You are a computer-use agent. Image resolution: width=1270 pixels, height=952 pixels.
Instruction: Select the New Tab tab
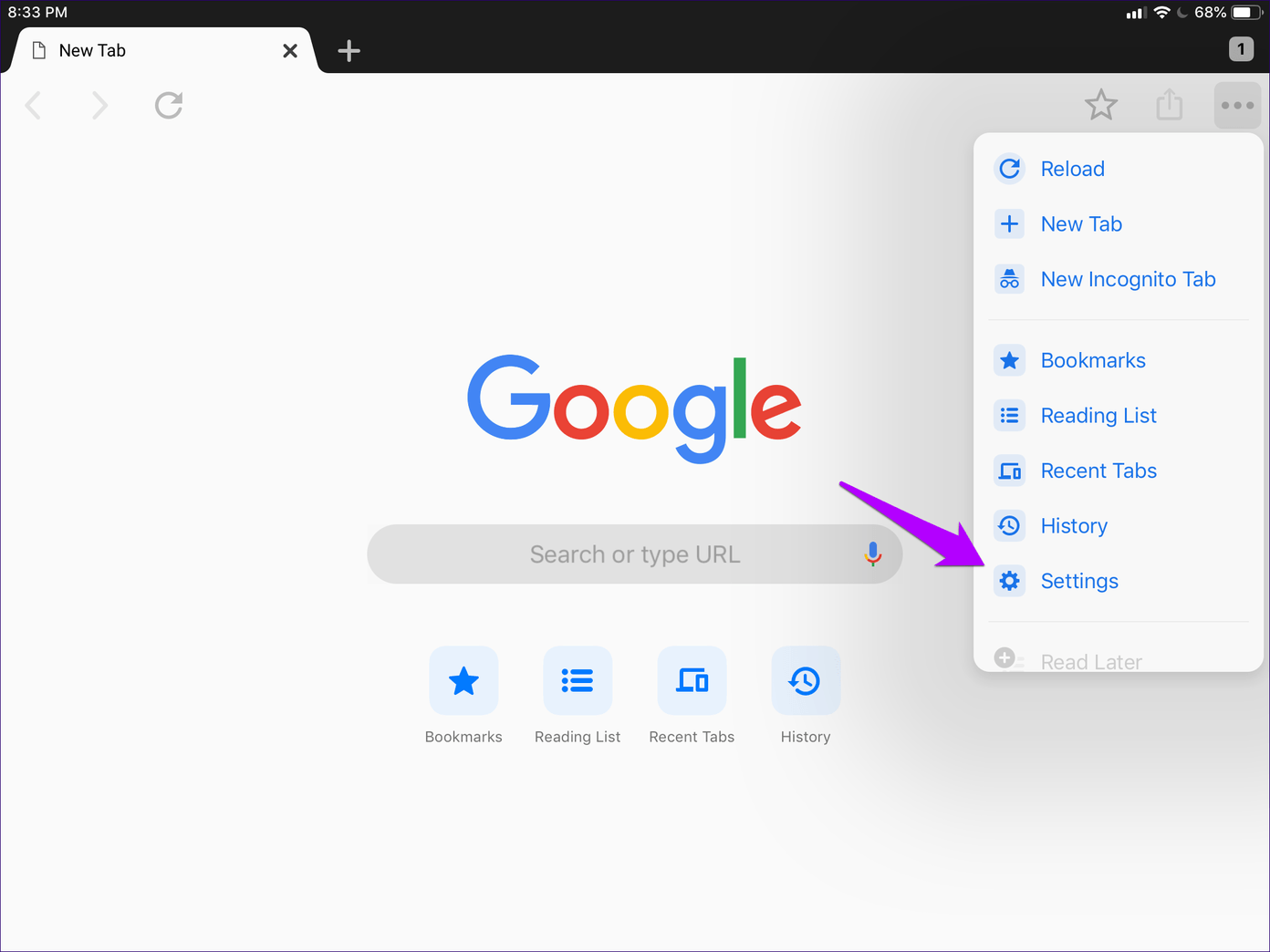(x=162, y=51)
